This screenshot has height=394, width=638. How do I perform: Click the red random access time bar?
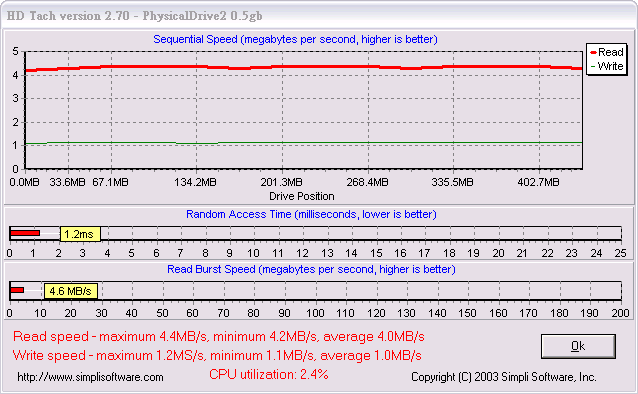click(x=25, y=233)
